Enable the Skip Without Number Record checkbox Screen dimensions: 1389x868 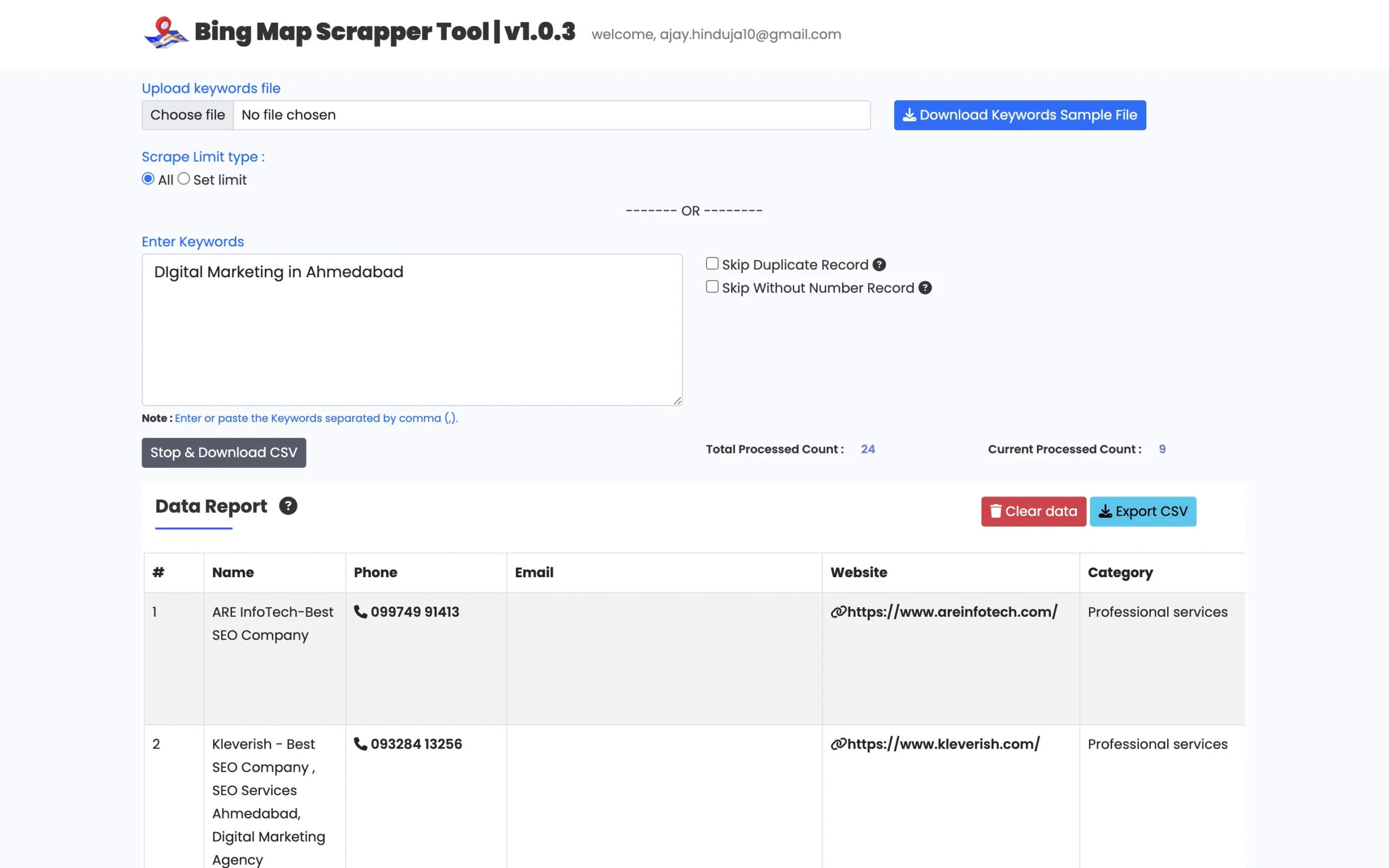coord(712,286)
